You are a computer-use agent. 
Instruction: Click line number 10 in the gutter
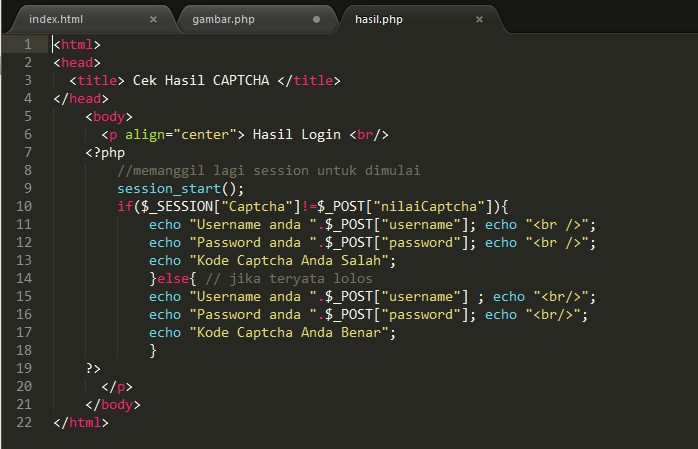24,206
